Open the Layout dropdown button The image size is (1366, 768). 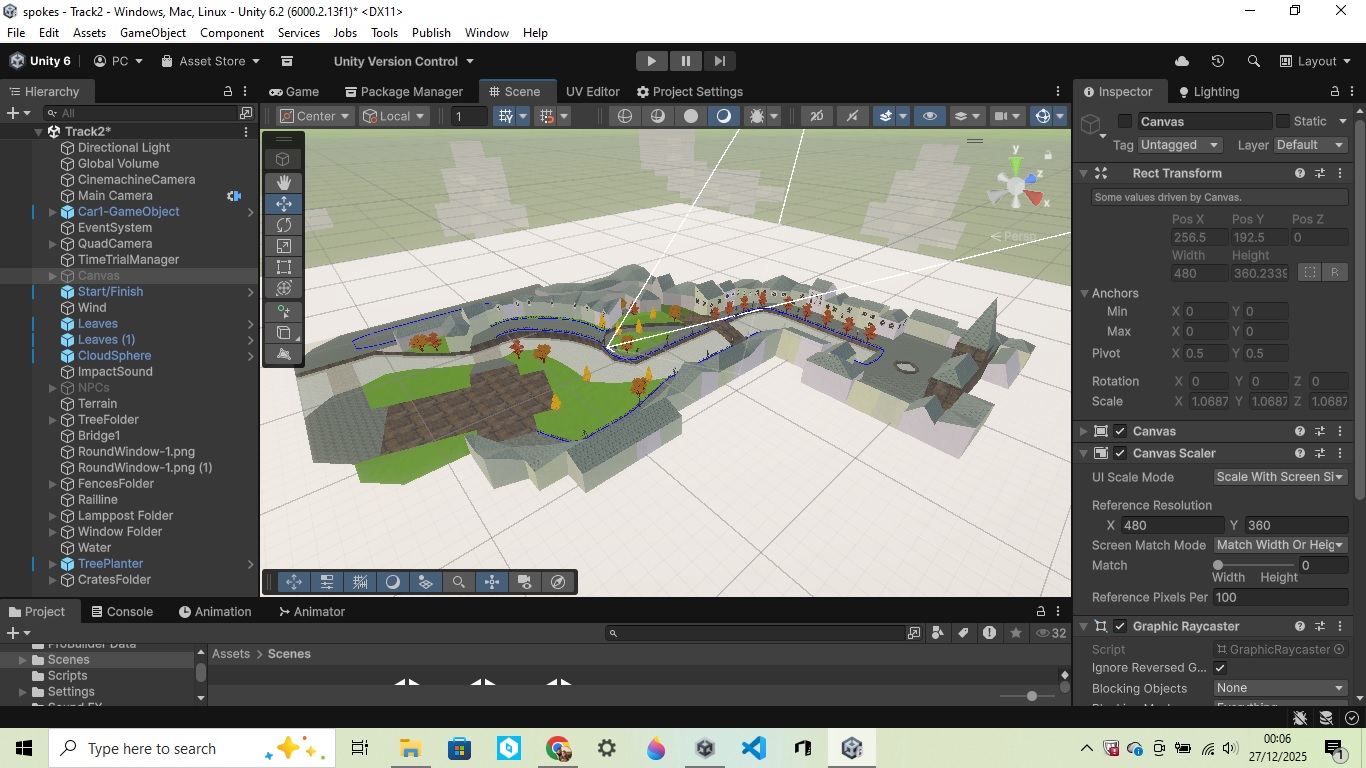(x=1315, y=61)
